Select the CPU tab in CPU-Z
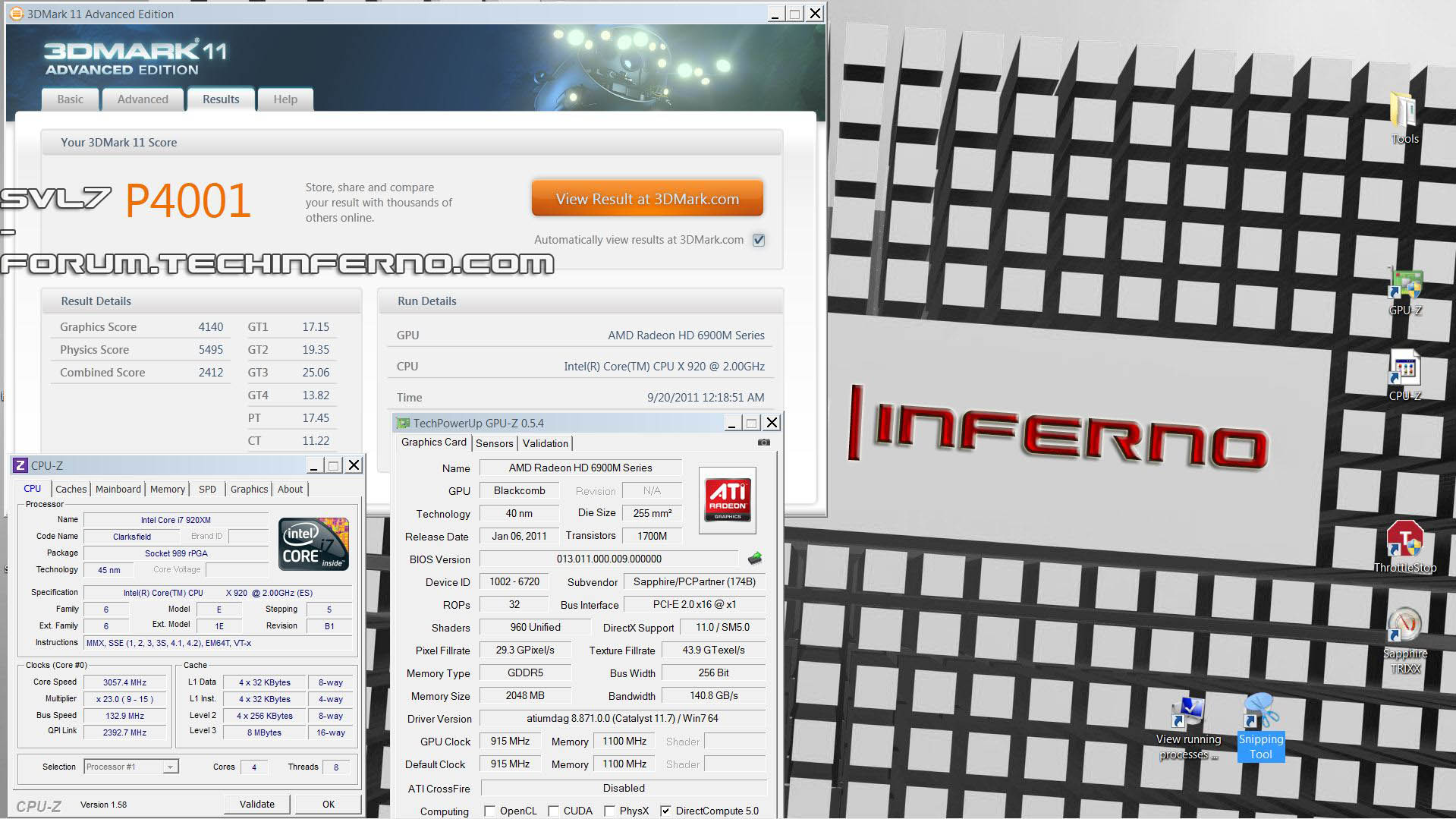 [33, 489]
